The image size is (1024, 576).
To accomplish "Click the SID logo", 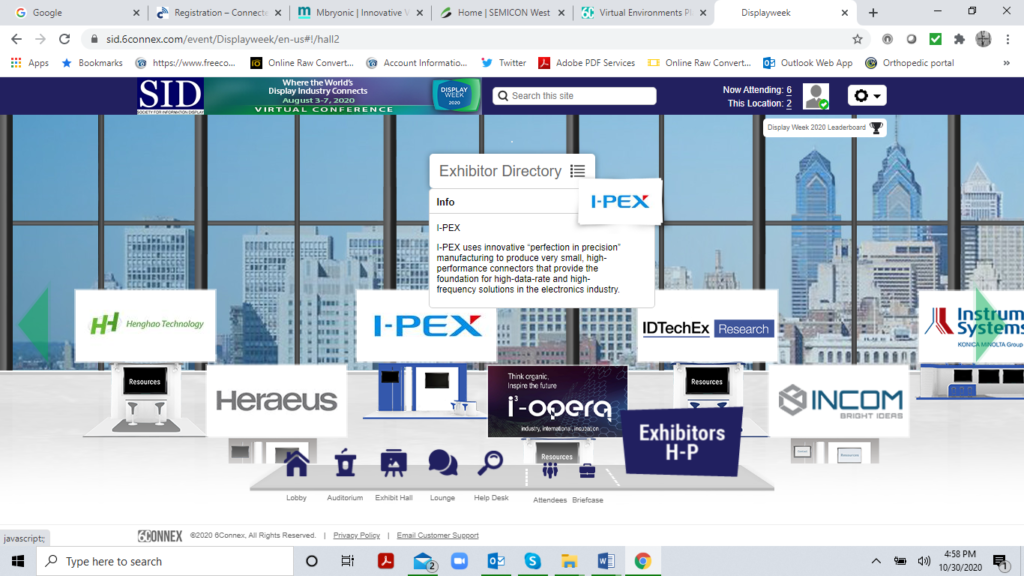I will tap(170, 96).
